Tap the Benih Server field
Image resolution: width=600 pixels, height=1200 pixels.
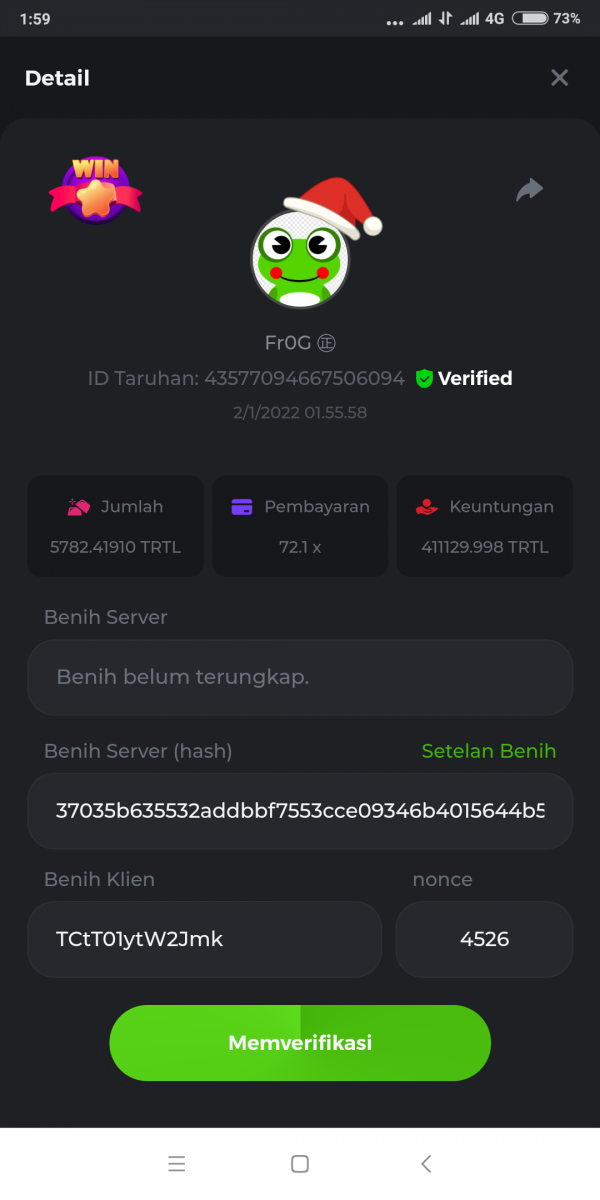pos(300,677)
